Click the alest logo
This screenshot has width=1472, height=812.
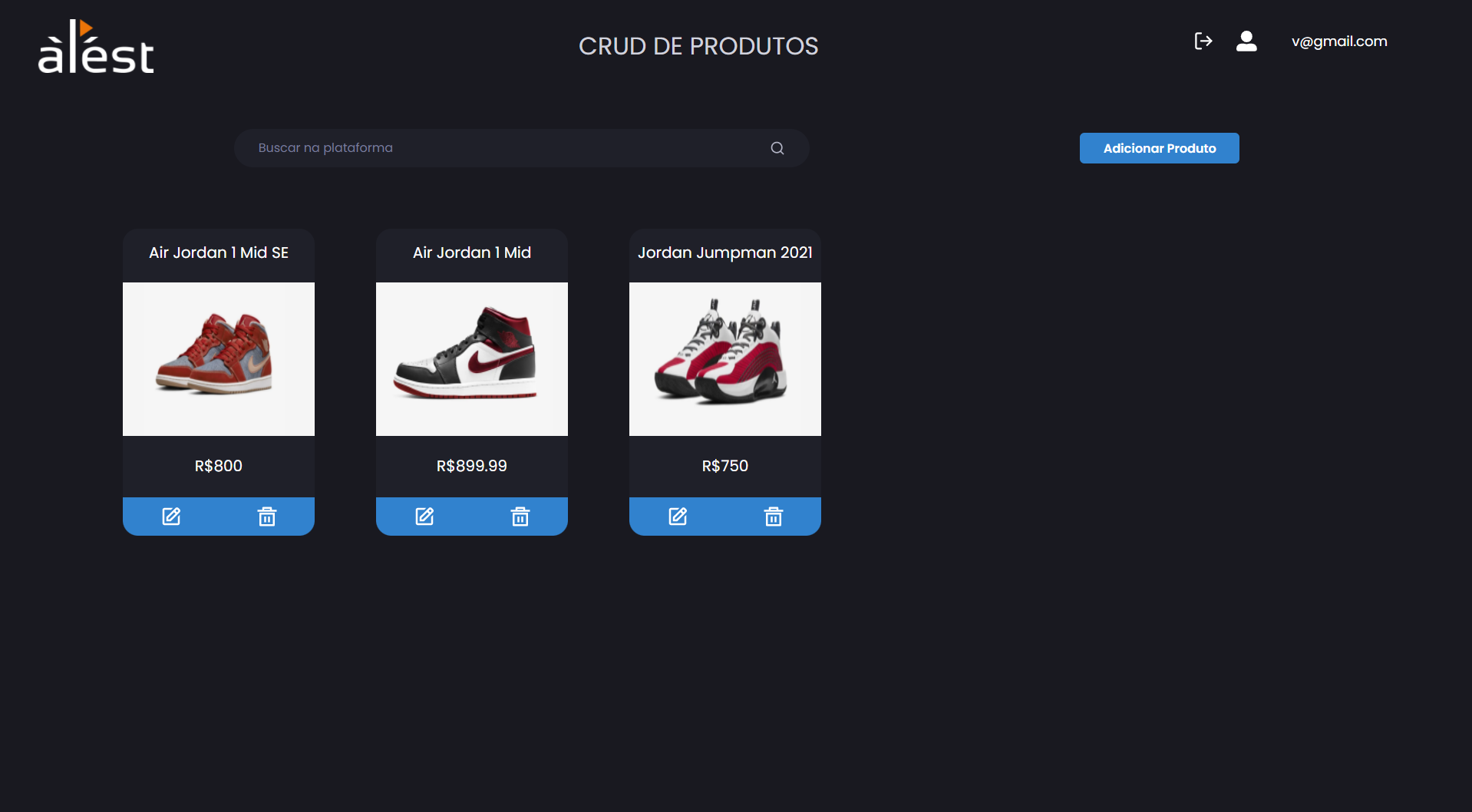(x=96, y=47)
